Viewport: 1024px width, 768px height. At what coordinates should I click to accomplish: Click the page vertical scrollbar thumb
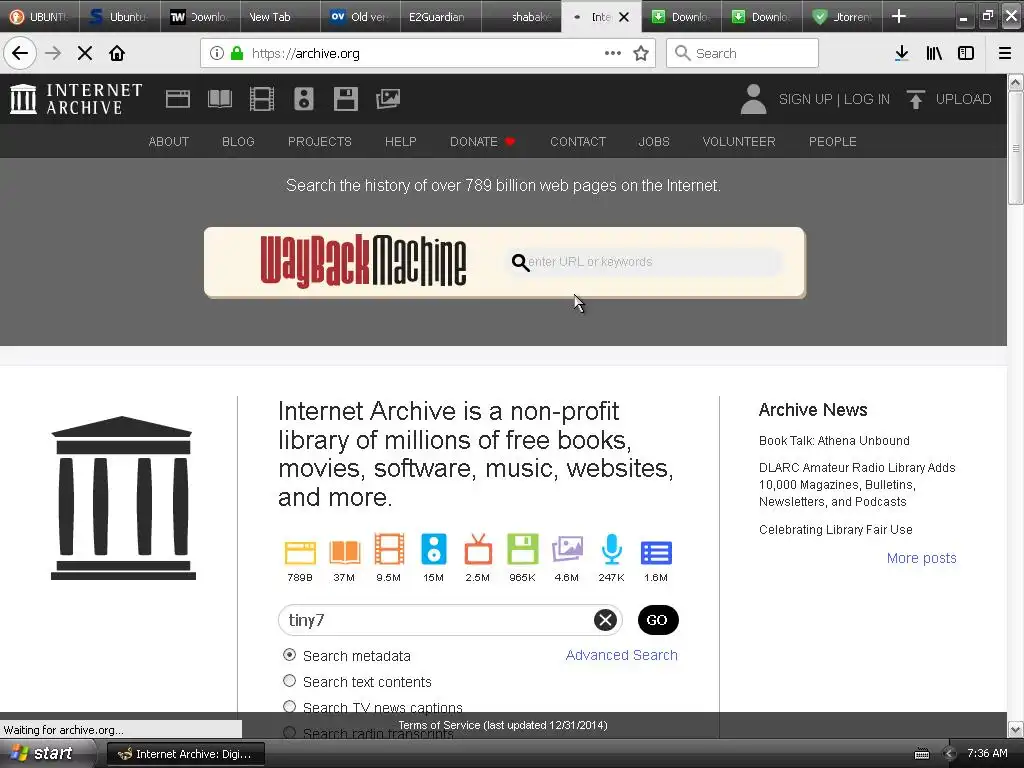pyautogui.click(x=1016, y=148)
